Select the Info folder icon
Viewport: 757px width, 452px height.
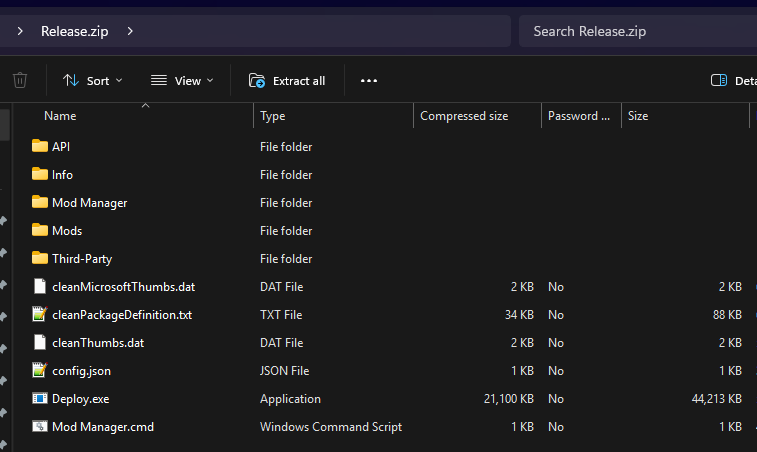tap(40, 174)
